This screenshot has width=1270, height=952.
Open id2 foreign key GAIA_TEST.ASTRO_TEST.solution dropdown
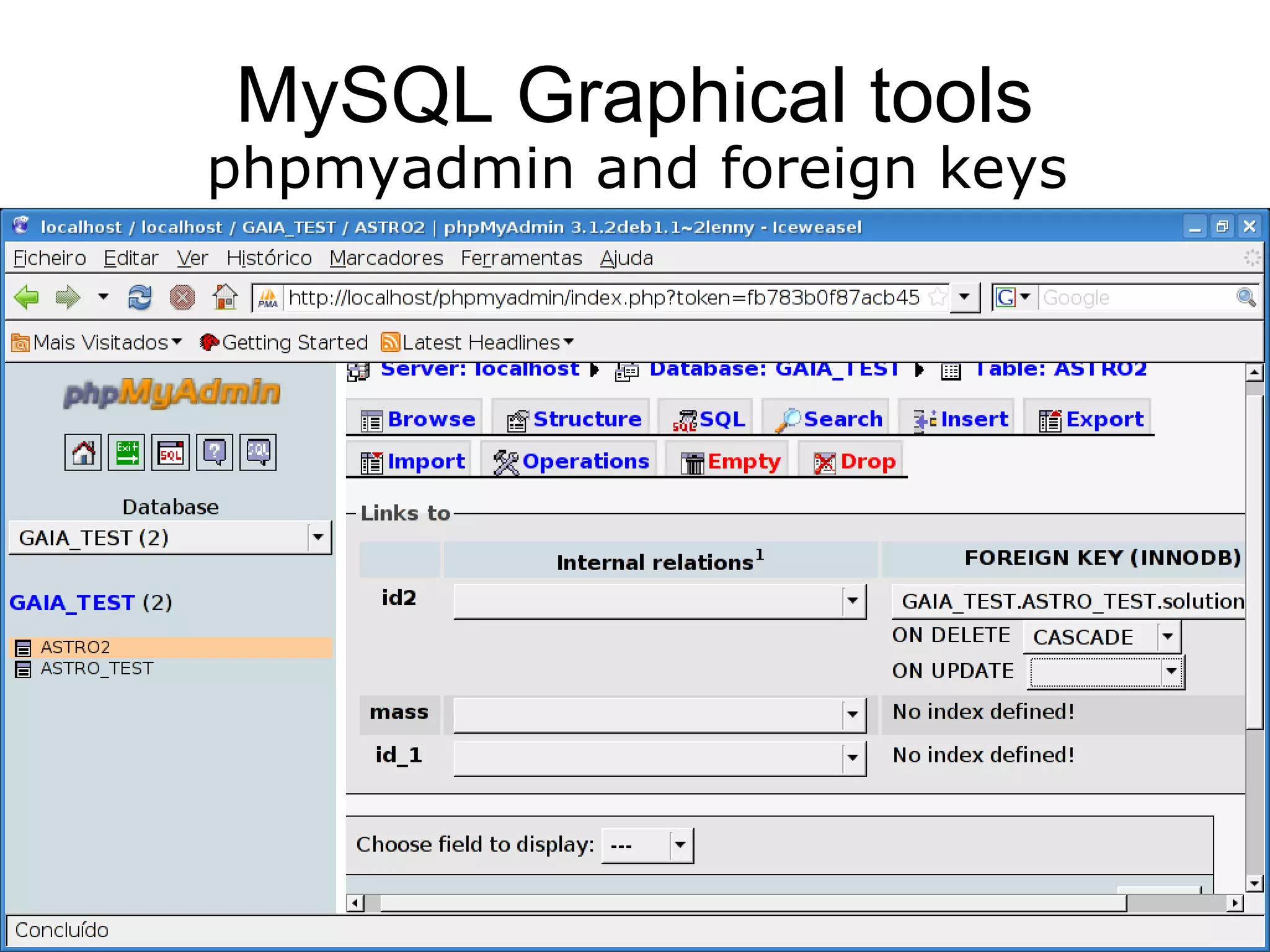[x=1068, y=601]
